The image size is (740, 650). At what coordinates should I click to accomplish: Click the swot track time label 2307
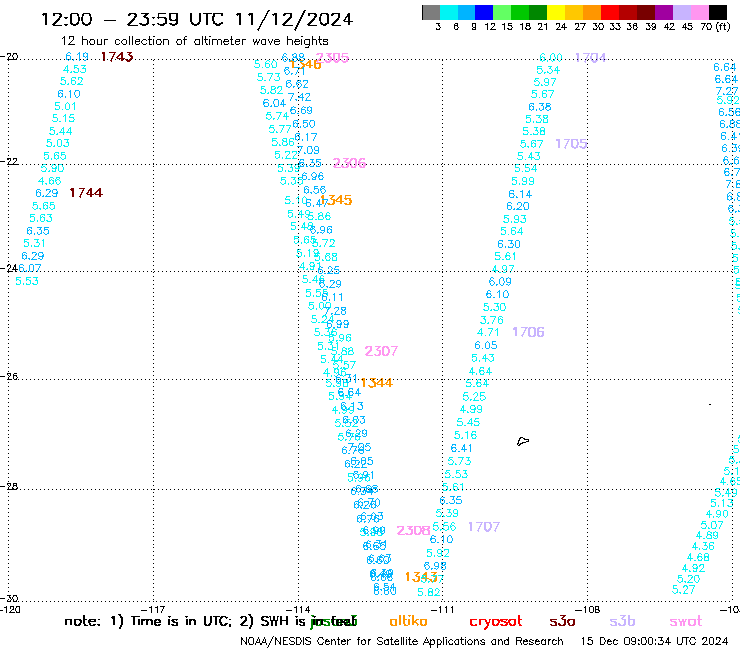click(381, 351)
